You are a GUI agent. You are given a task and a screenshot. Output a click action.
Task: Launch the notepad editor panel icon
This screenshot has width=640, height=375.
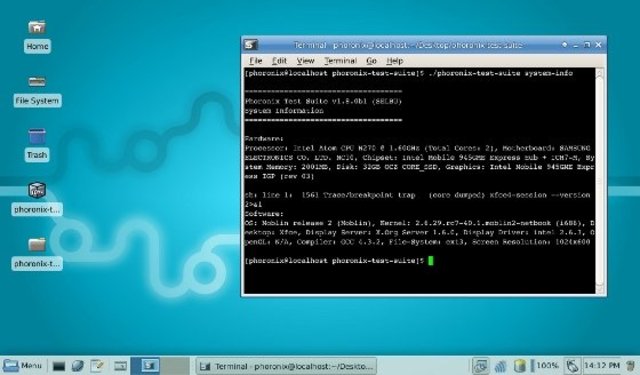(98, 366)
